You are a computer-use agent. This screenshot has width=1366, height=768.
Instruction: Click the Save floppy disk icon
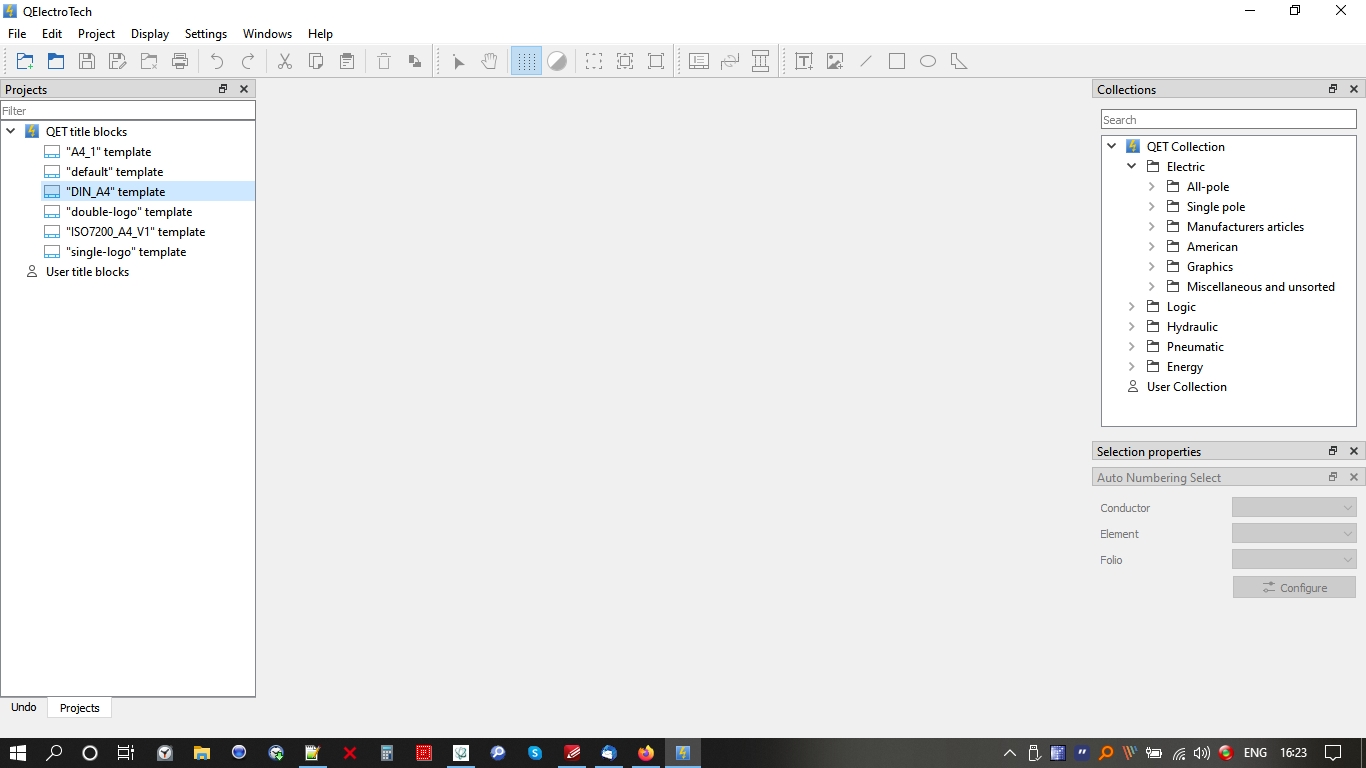(x=87, y=61)
